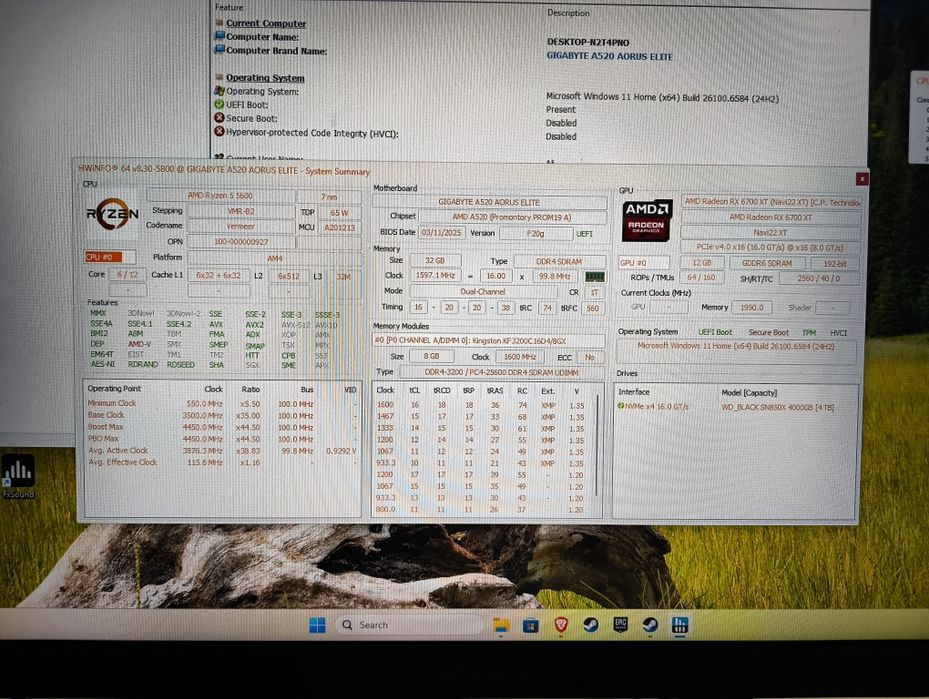Click the 1597.1 MHz memory clock field
This screenshot has width=929, height=699.
point(435,275)
